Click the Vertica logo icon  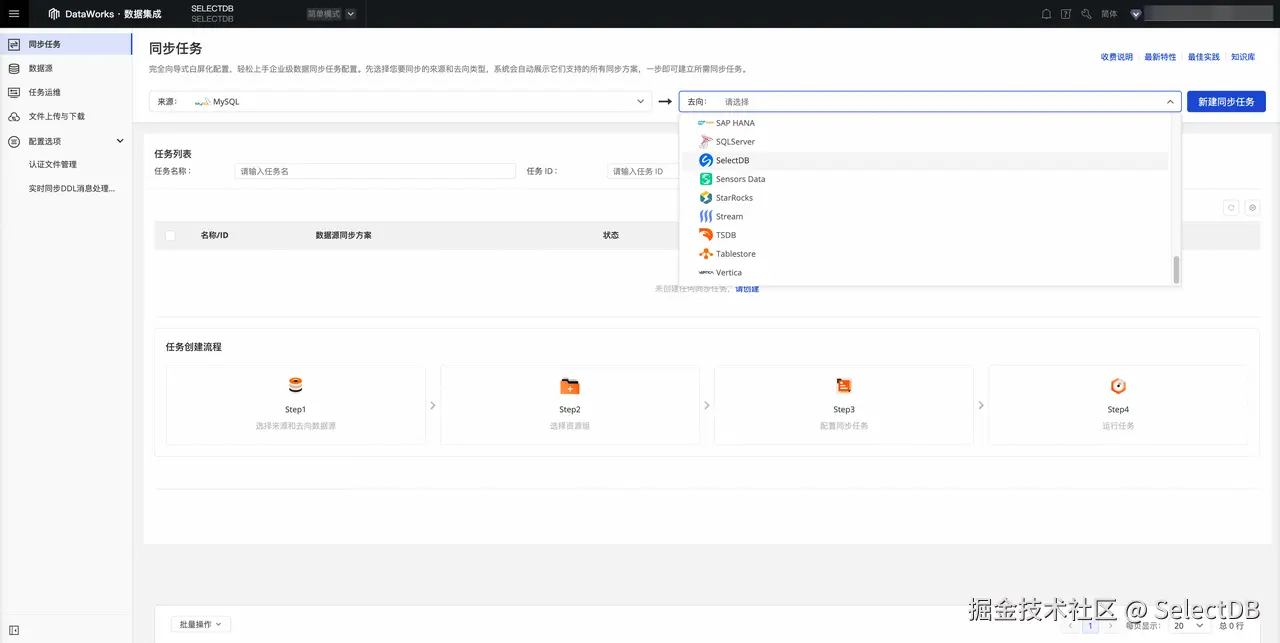point(706,272)
